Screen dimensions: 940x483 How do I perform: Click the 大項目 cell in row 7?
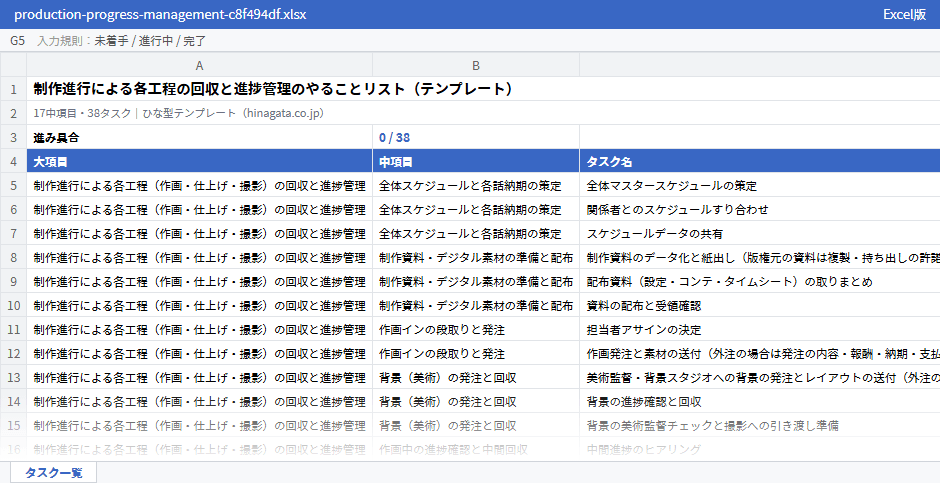[x=200, y=234]
